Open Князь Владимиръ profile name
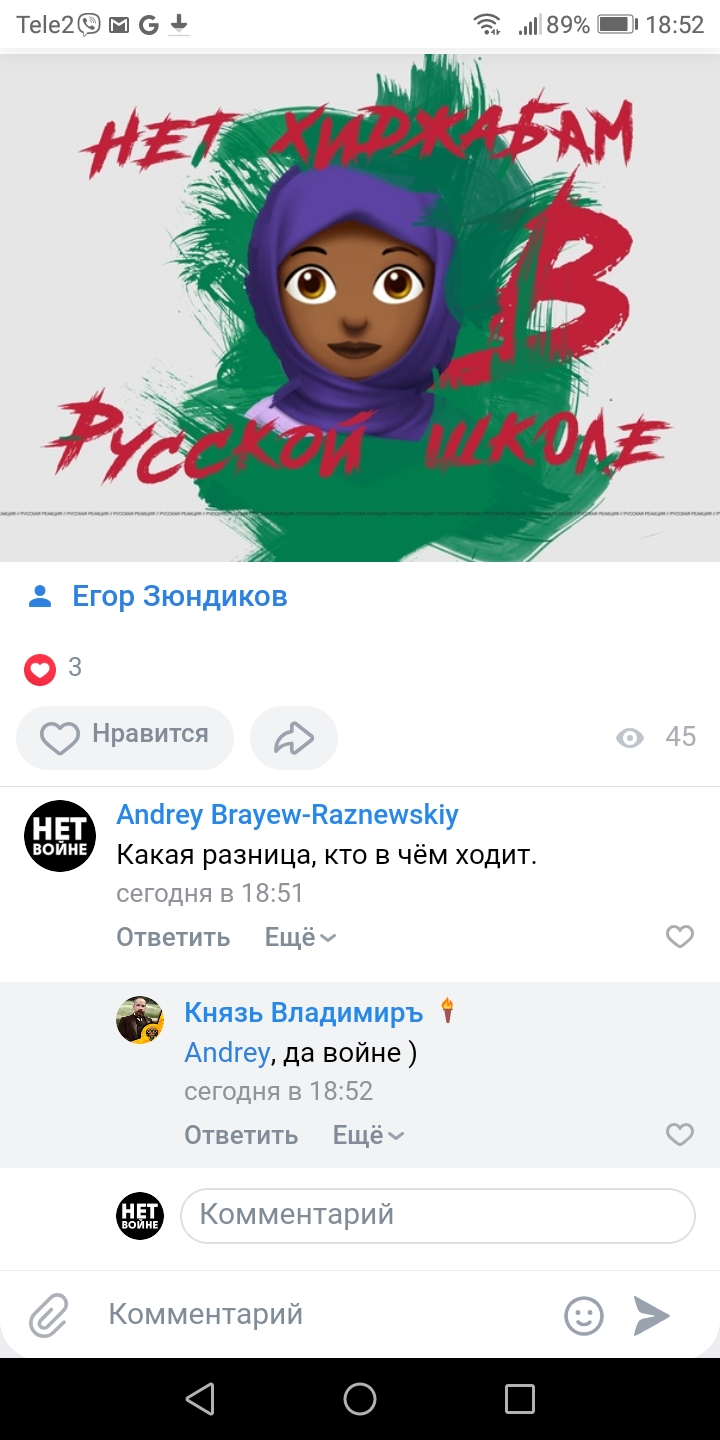 pos(304,1013)
